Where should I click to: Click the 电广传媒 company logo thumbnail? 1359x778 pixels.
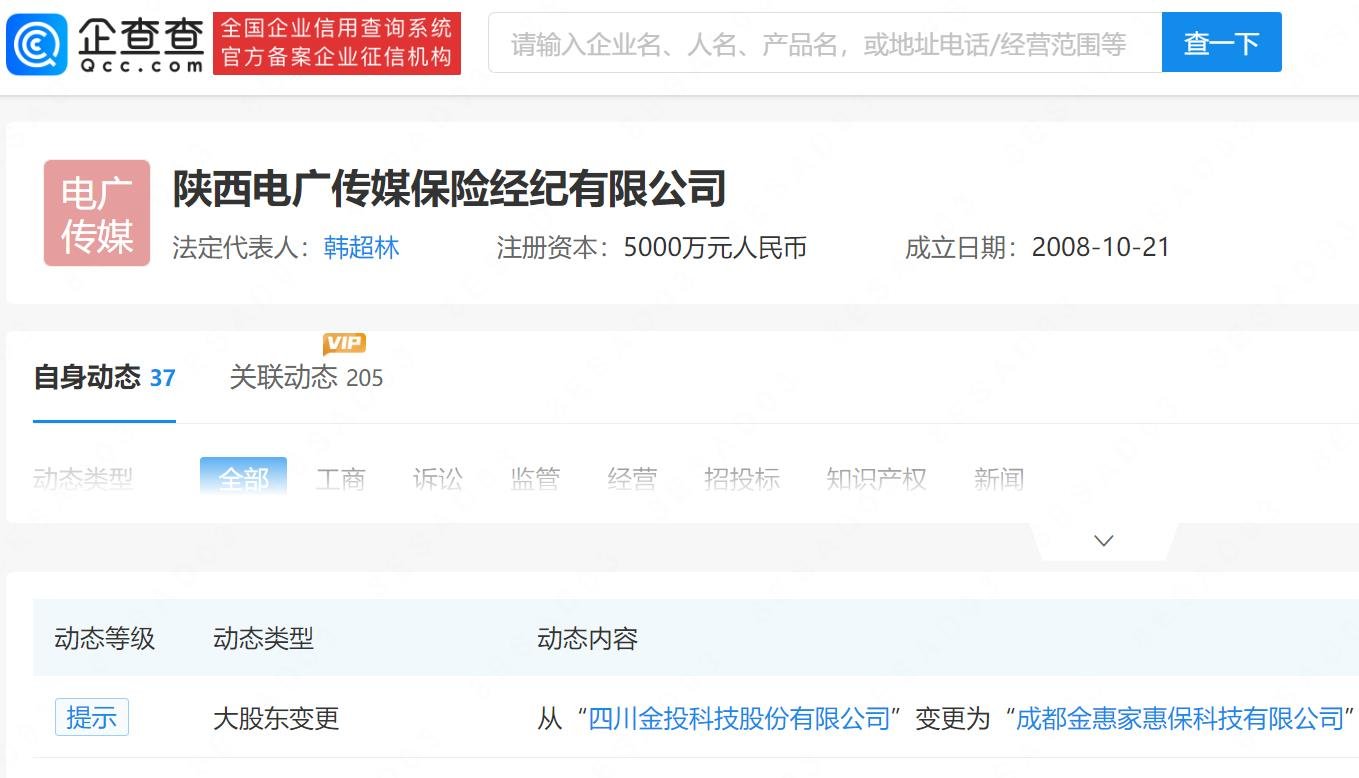point(97,213)
